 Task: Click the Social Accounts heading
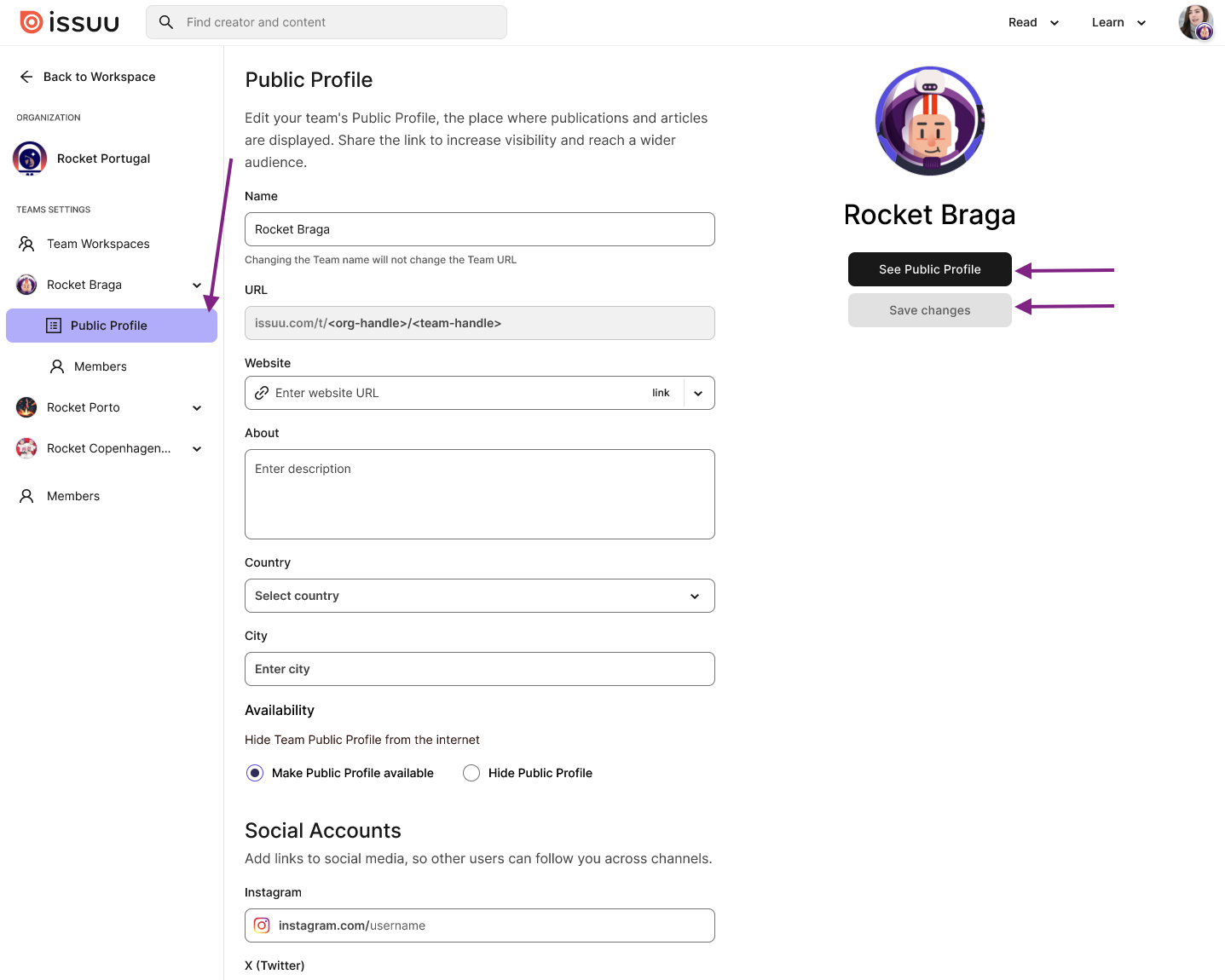pos(323,831)
